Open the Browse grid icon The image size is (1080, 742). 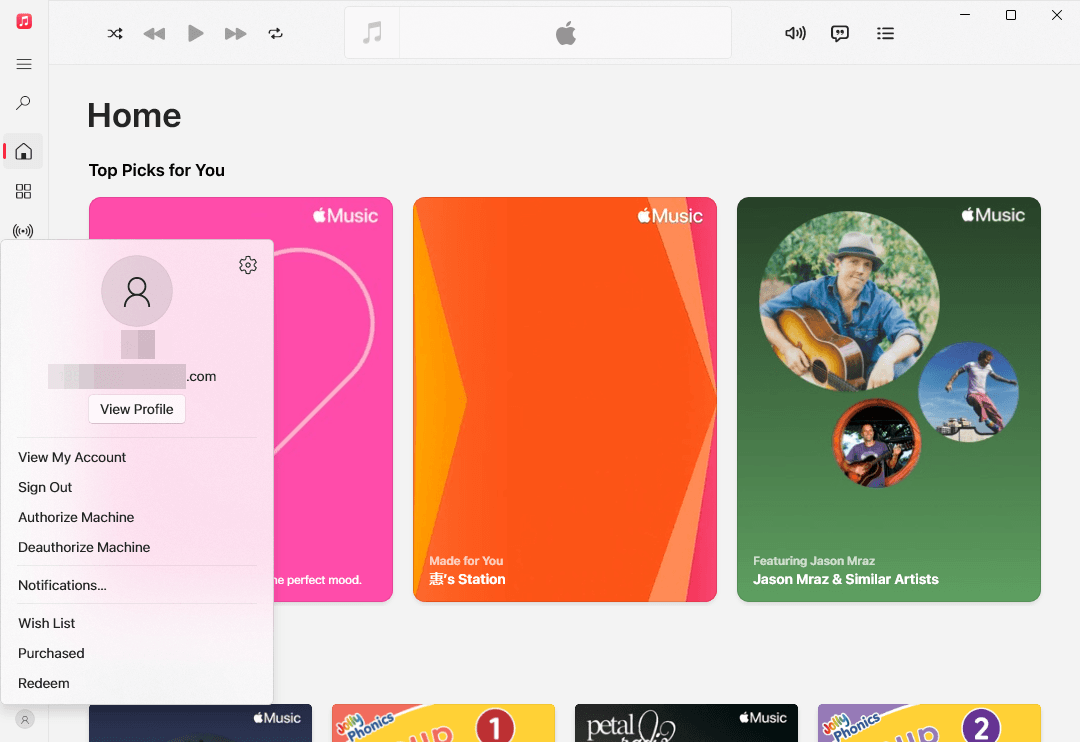click(23, 191)
